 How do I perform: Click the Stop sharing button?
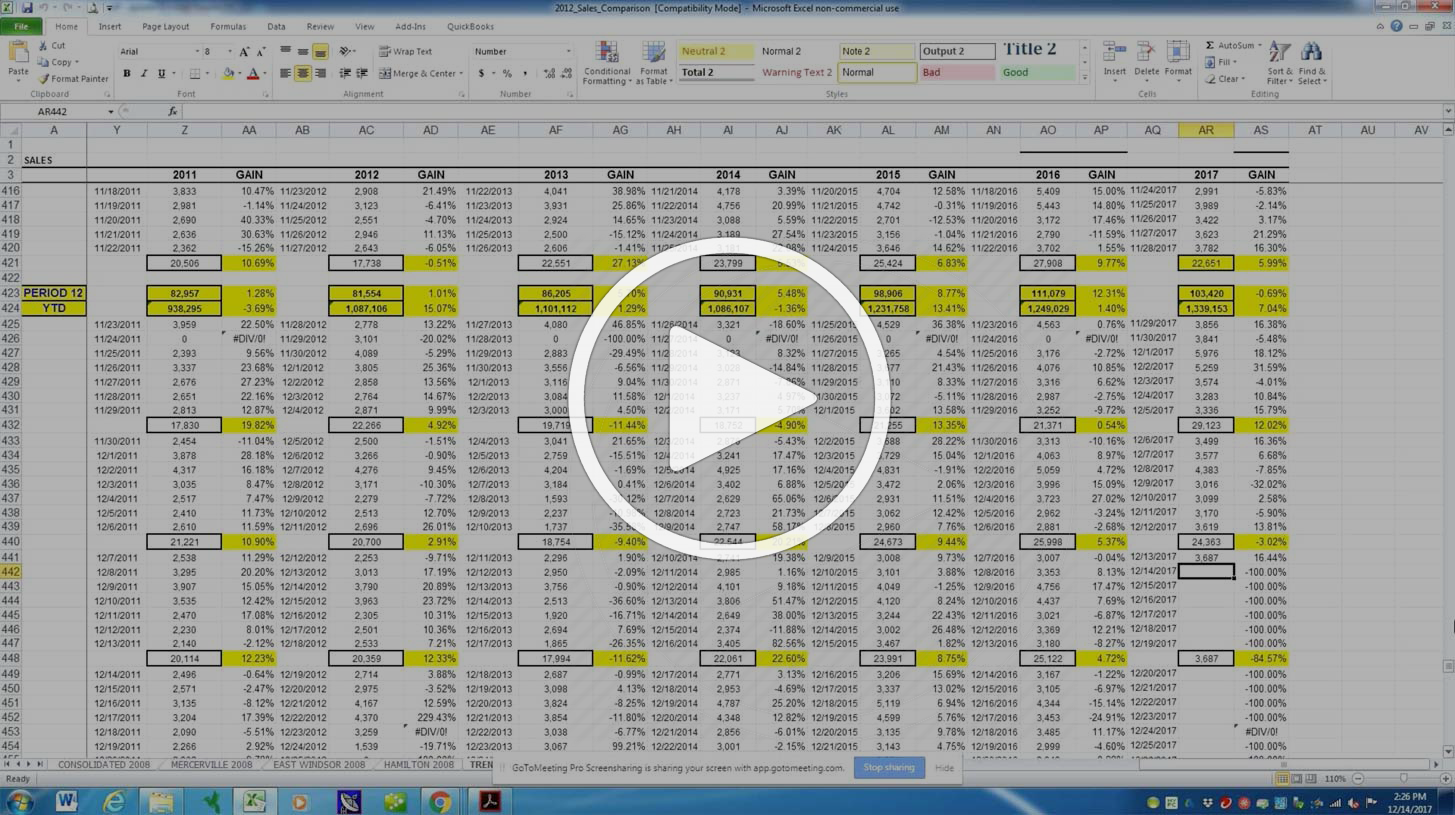888,768
